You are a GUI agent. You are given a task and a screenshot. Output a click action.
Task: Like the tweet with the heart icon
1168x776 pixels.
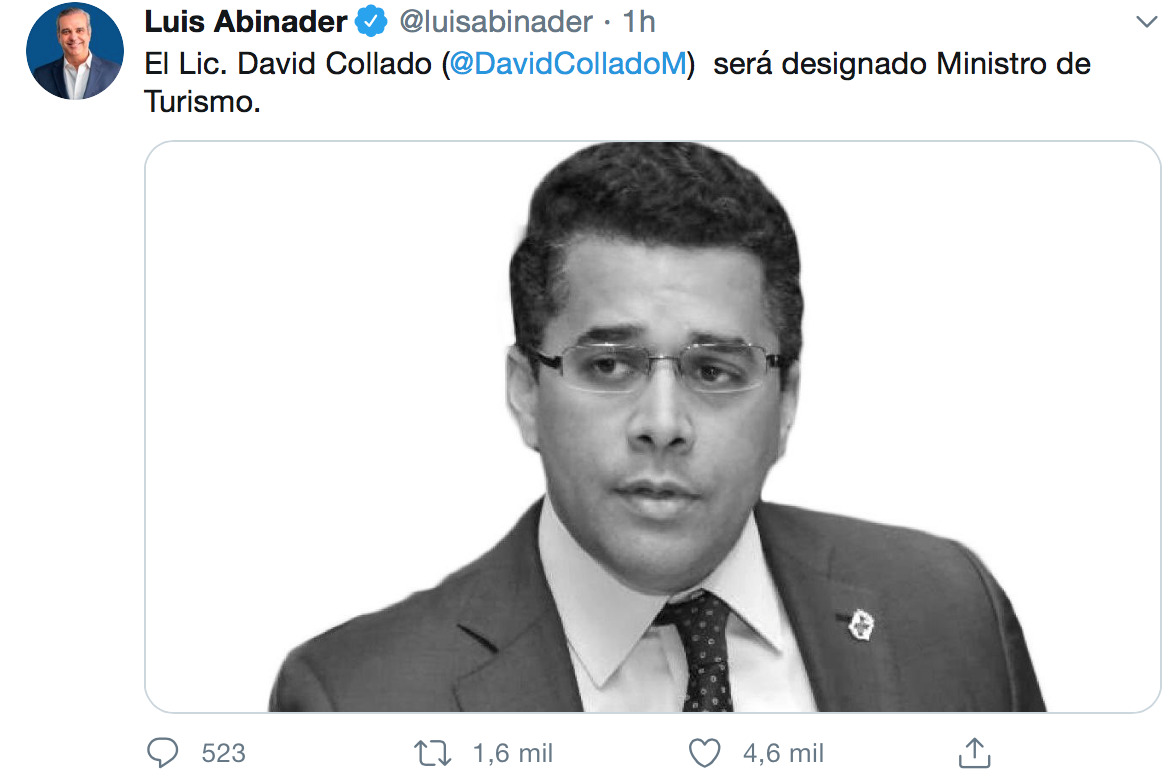(704, 753)
